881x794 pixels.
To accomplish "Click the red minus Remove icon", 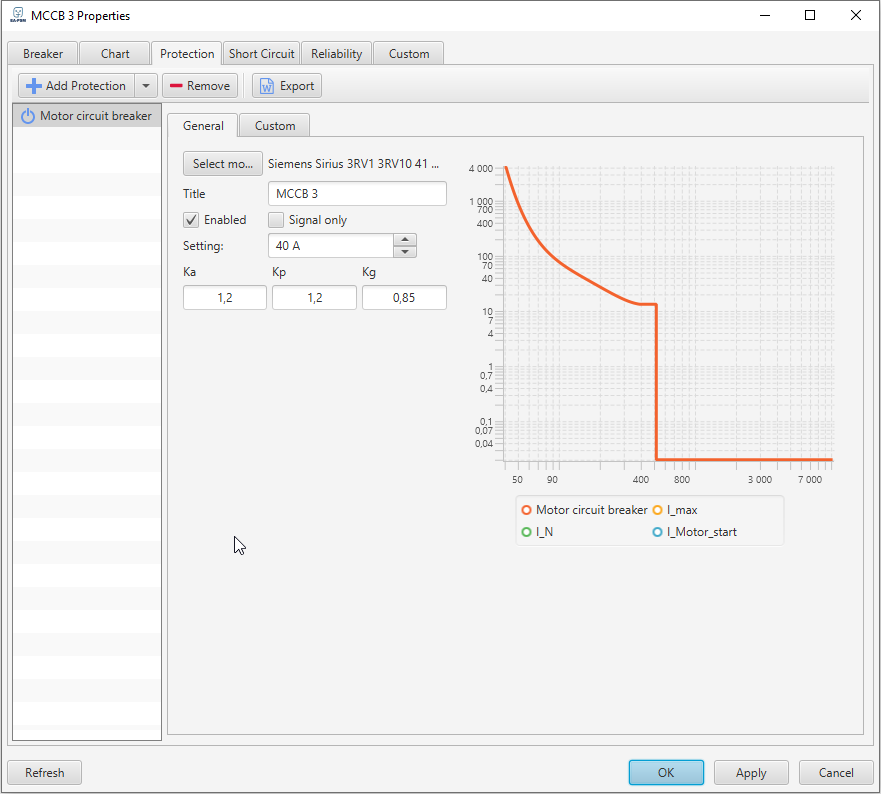I will click(176, 86).
